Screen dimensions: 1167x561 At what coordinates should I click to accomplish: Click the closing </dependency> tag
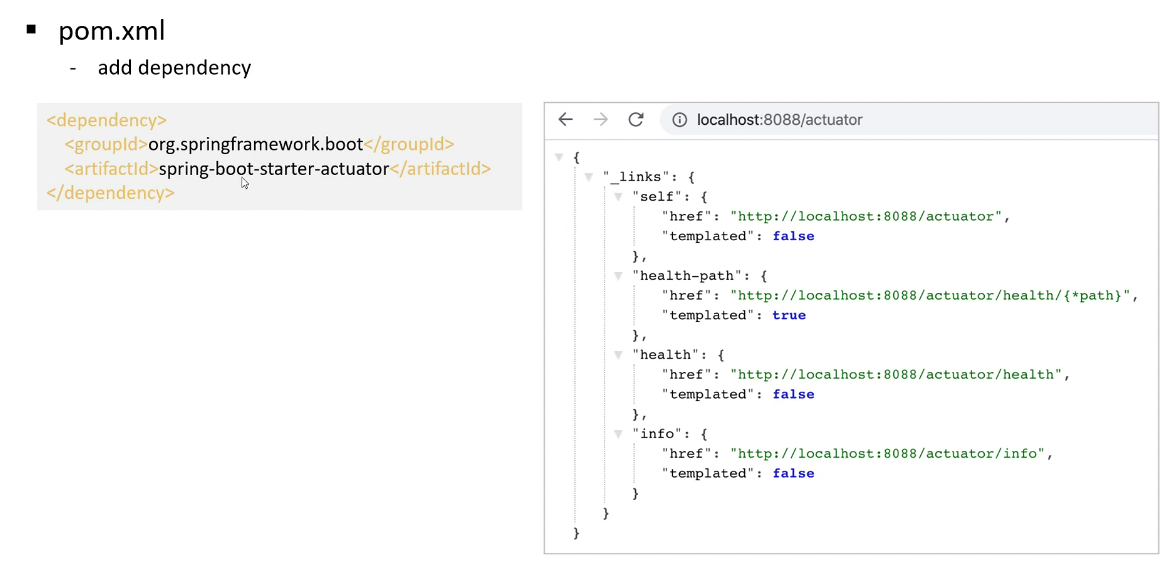point(110,193)
